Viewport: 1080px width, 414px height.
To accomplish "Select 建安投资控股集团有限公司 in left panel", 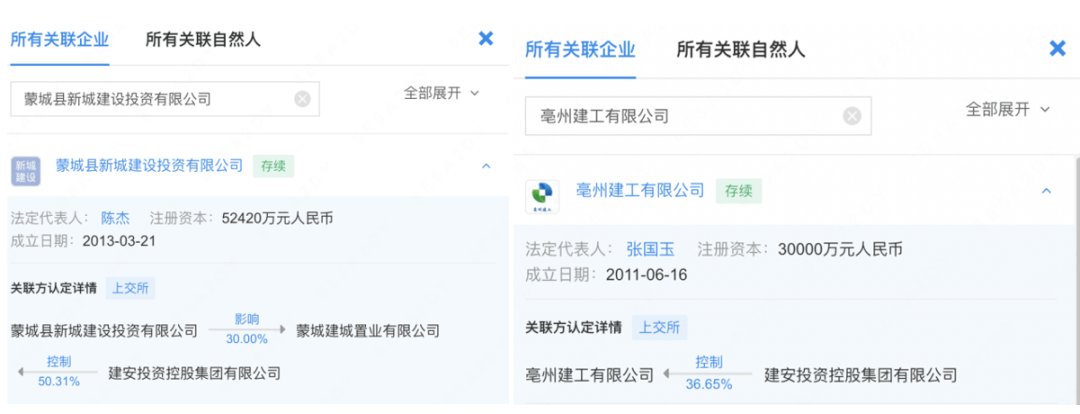I will [195, 373].
